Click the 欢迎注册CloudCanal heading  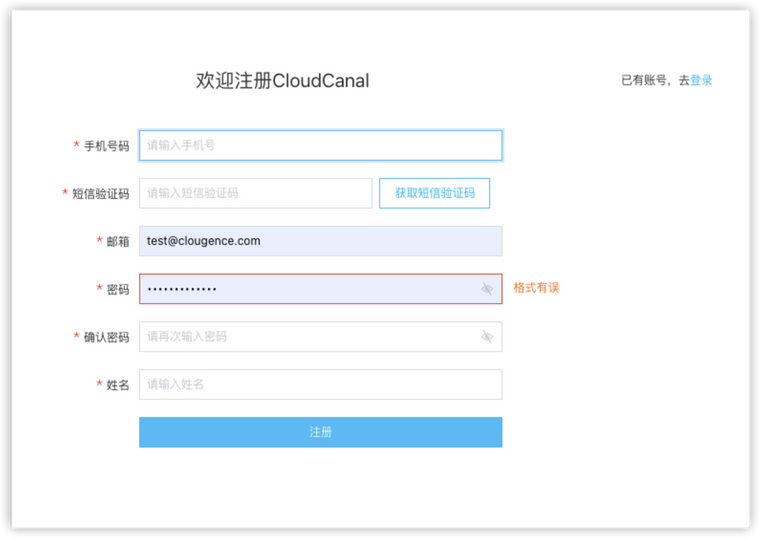click(283, 81)
